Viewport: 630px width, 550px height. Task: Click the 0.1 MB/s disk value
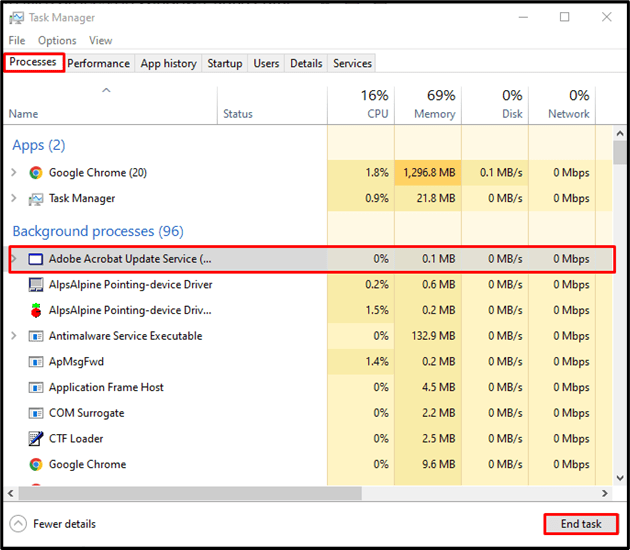(x=501, y=173)
